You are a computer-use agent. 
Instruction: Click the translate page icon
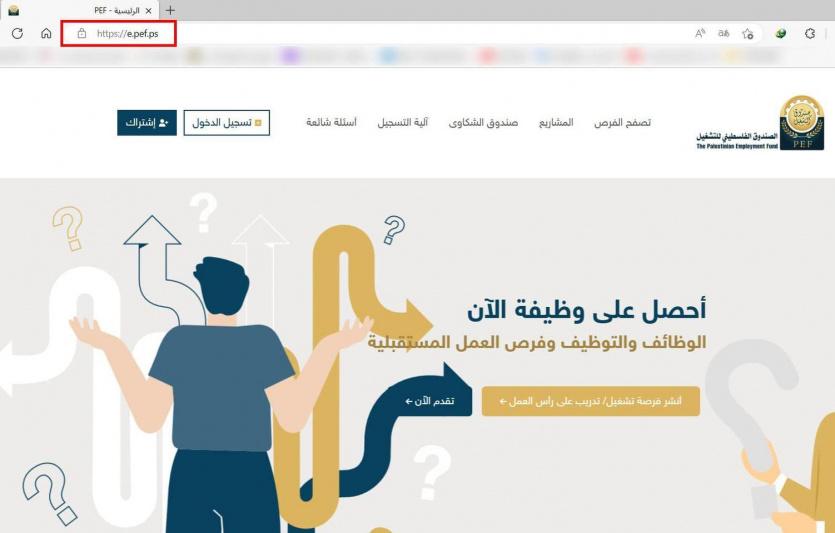click(x=723, y=34)
